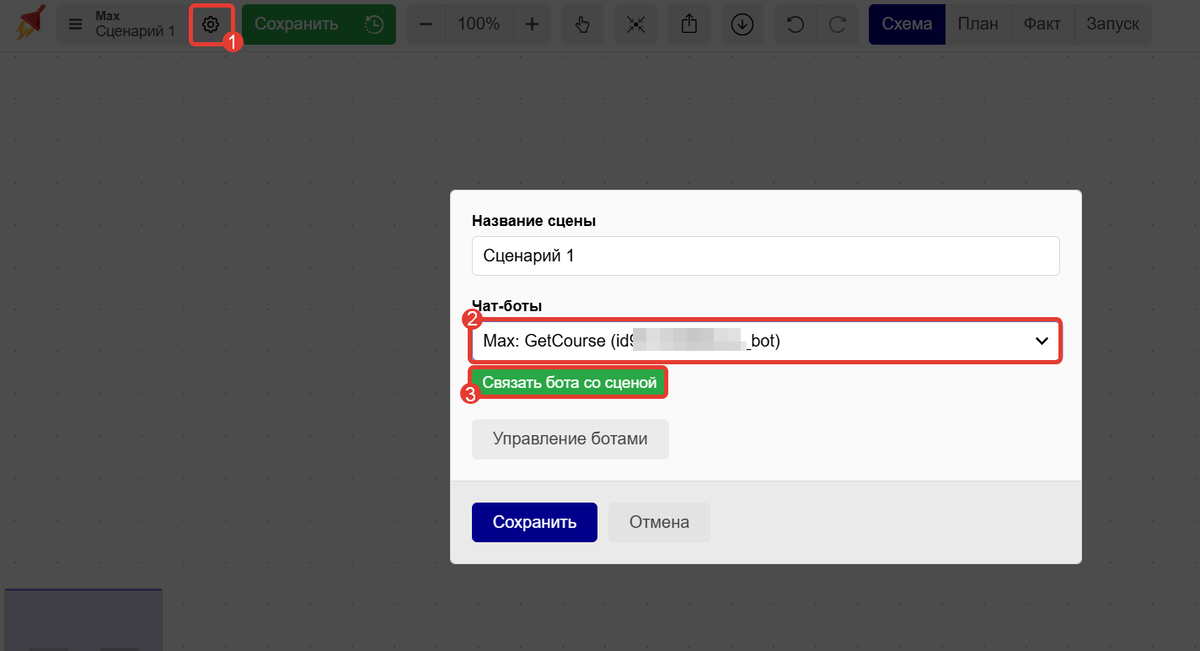Open the scene settings gear icon

coord(211,23)
